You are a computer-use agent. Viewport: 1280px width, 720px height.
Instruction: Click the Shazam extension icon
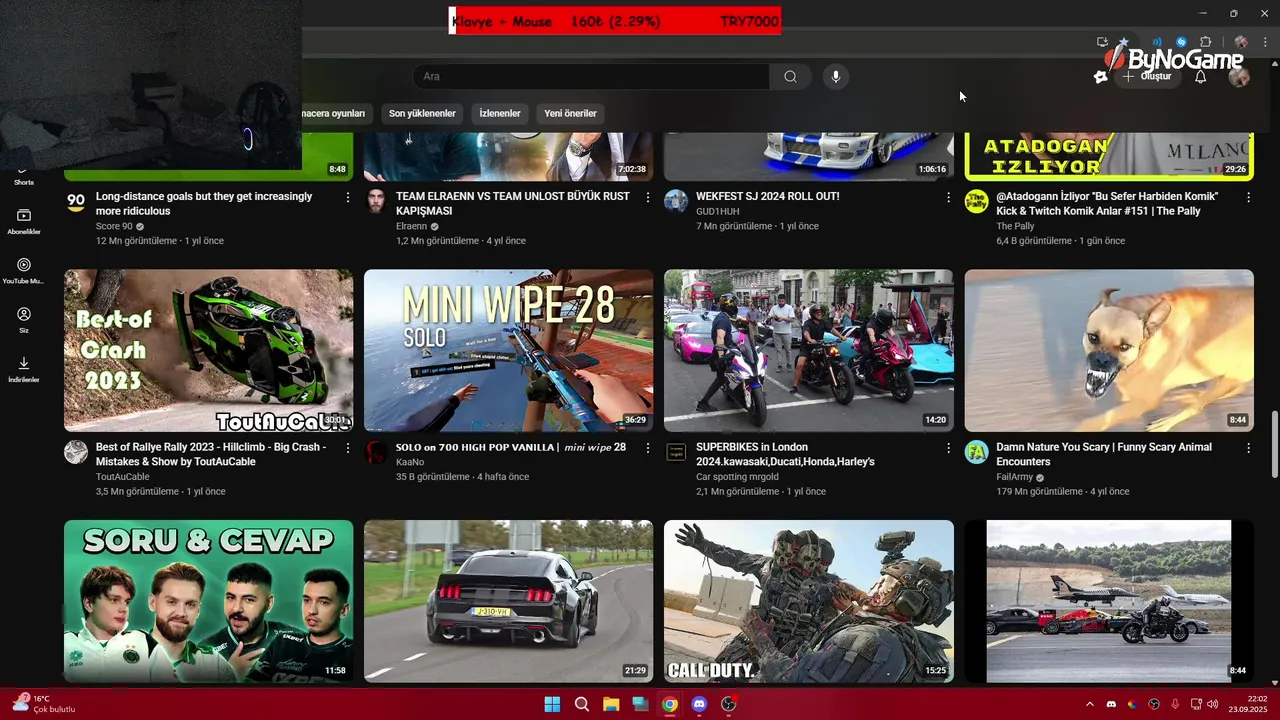pyautogui.click(x=1181, y=42)
